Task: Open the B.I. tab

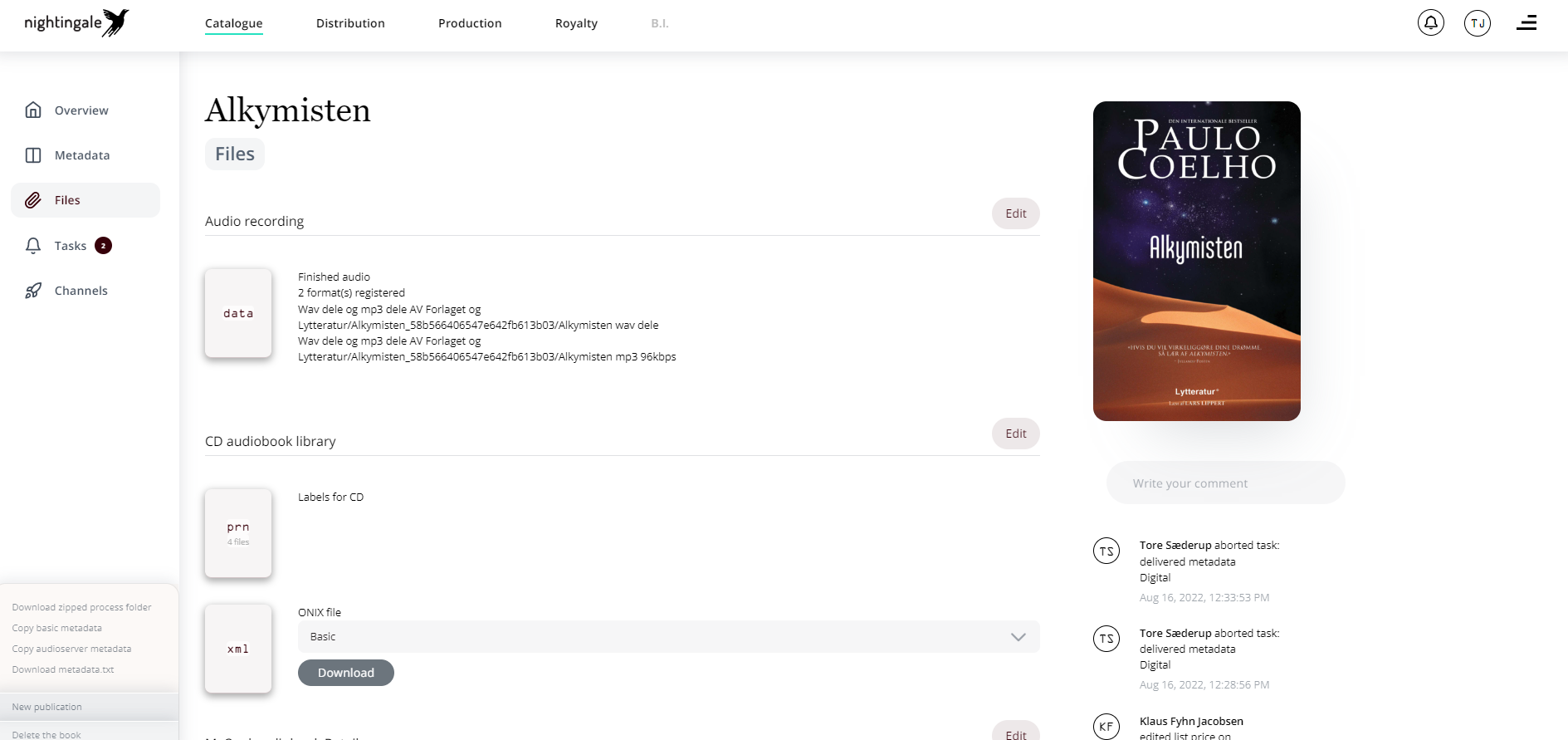Action: click(660, 23)
